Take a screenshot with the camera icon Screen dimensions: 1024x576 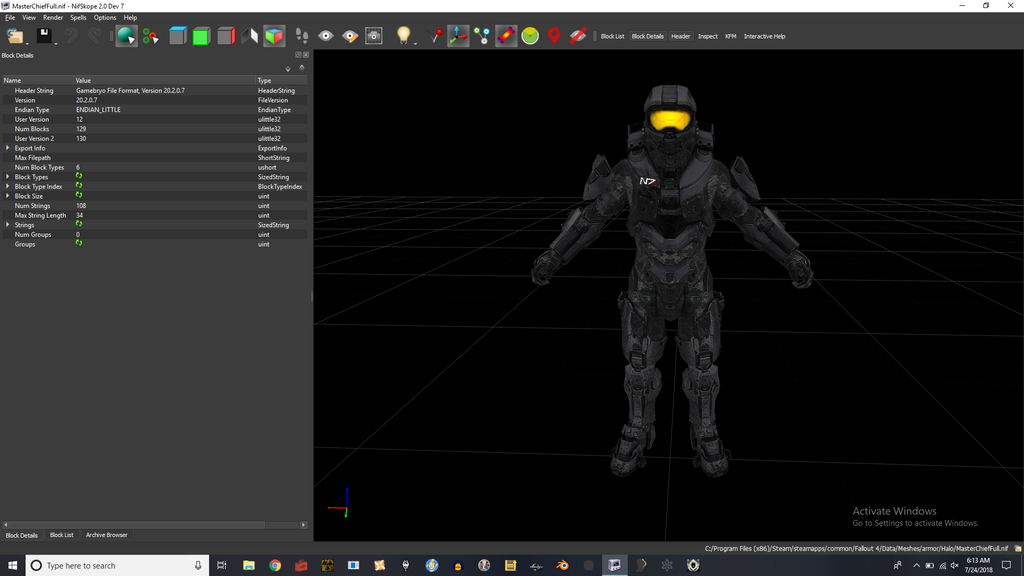point(374,36)
